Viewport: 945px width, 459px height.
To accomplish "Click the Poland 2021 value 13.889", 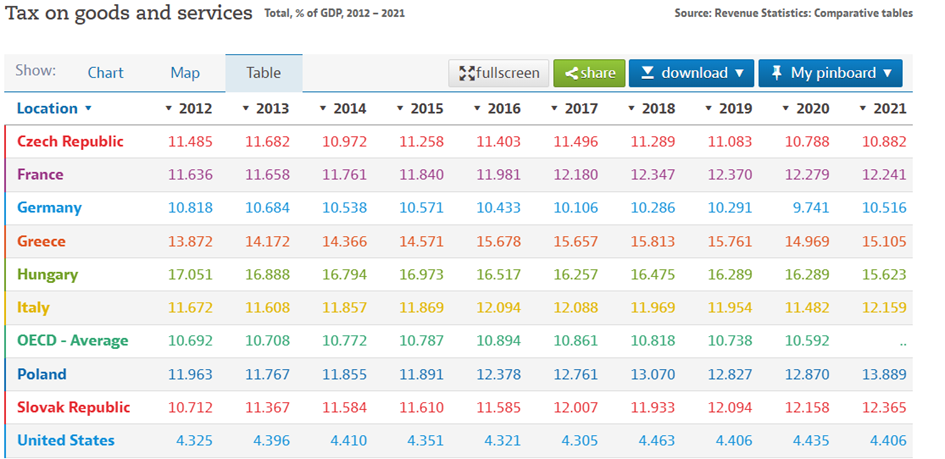I will point(884,374).
